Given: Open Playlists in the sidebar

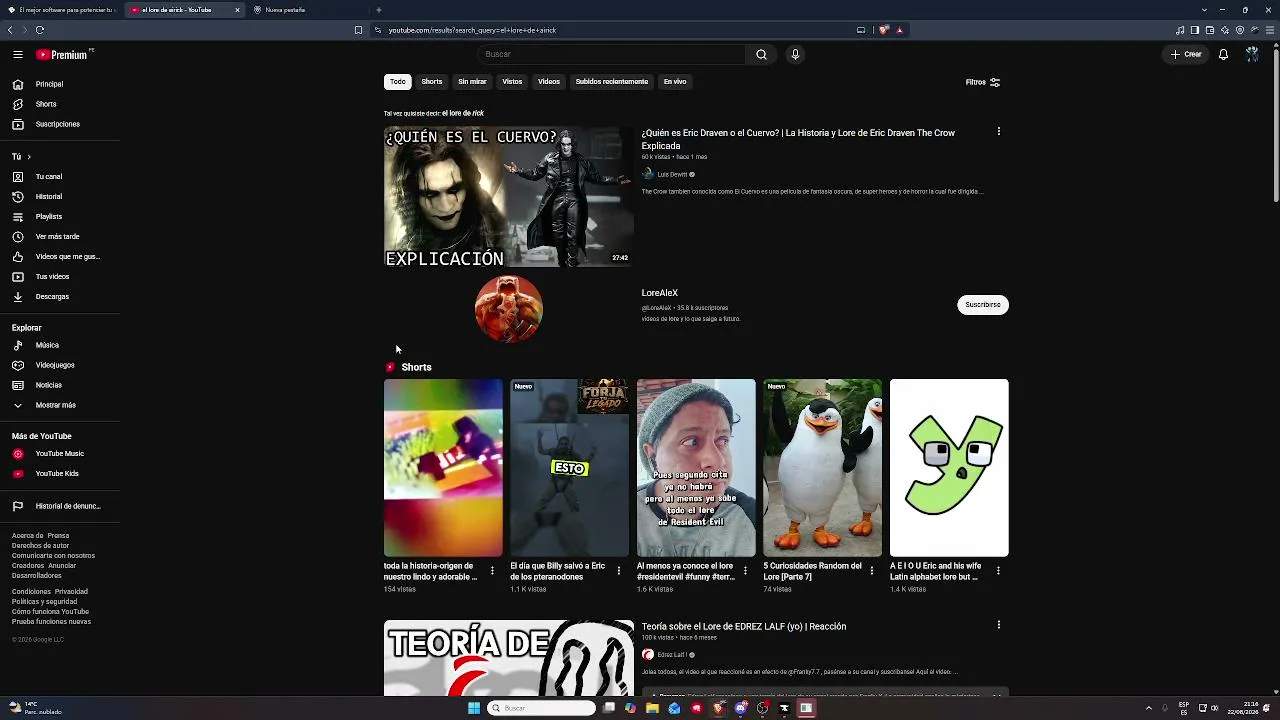Looking at the screenshot, I should click(x=60, y=217).
